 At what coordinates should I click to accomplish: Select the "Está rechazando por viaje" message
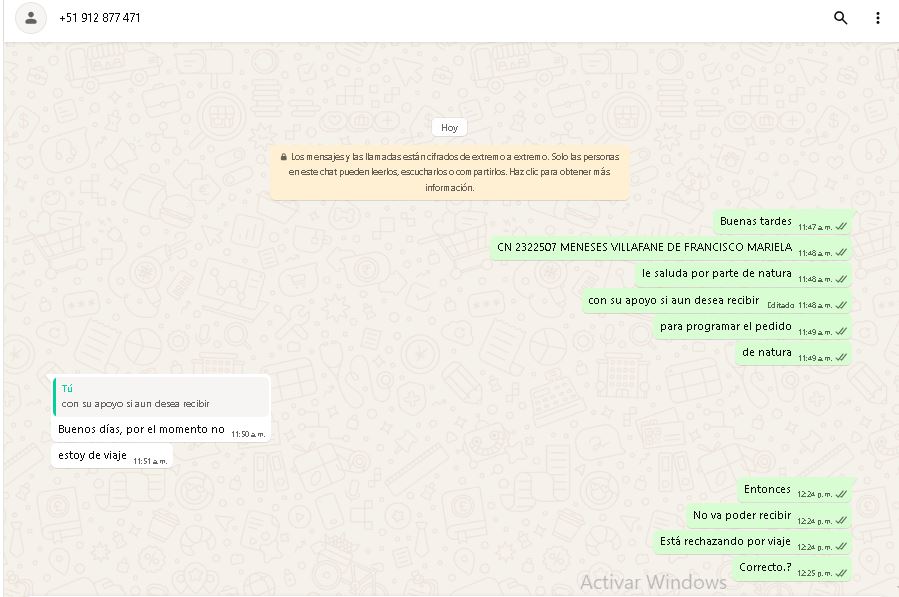coord(725,542)
